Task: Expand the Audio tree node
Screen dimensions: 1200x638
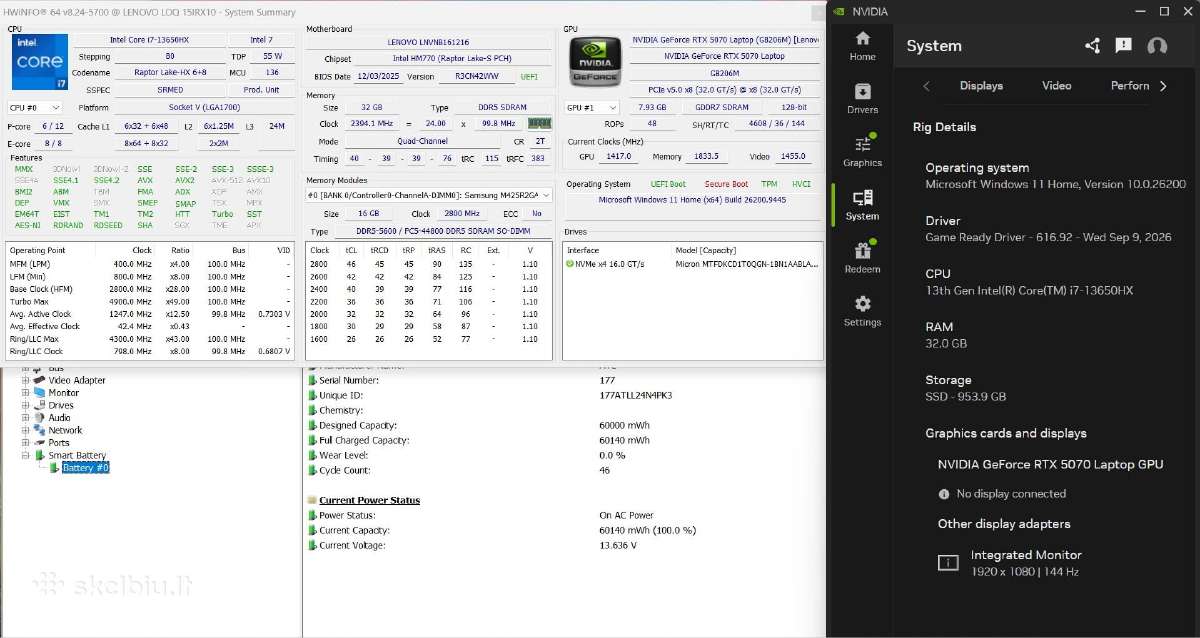Action: 26,418
